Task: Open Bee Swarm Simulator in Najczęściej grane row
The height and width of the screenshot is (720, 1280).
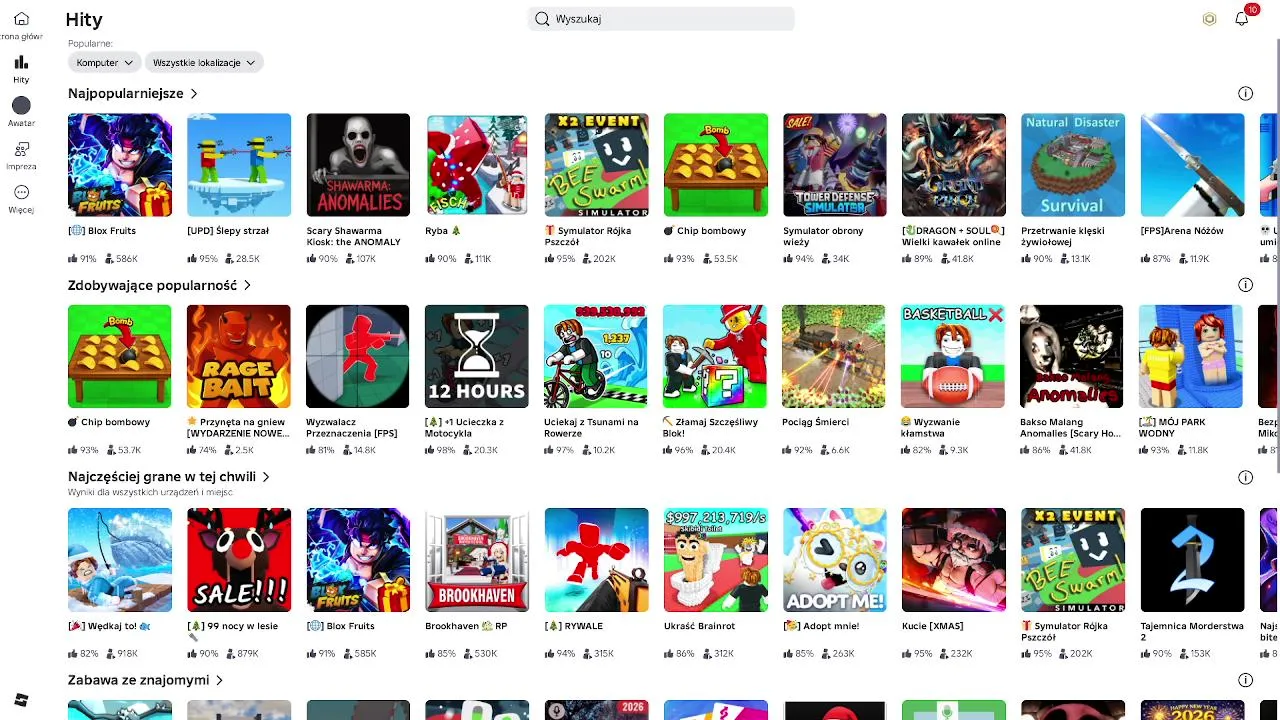Action: pos(1073,560)
